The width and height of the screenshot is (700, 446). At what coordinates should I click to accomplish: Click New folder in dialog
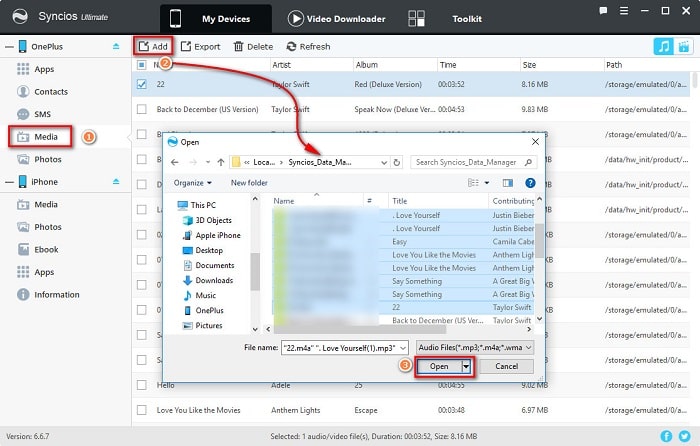pyautogui.click(x=249, y=183)
